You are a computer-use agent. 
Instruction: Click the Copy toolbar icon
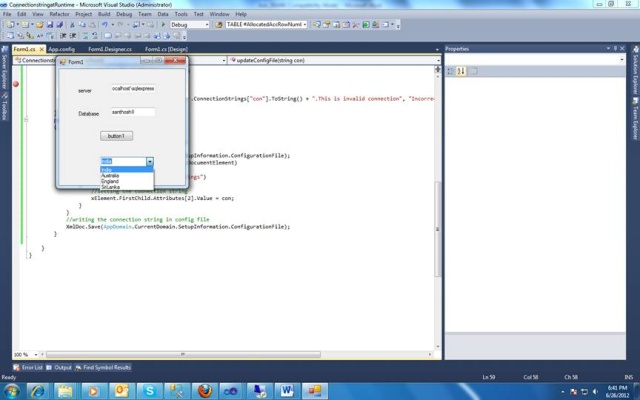point(82,25)
